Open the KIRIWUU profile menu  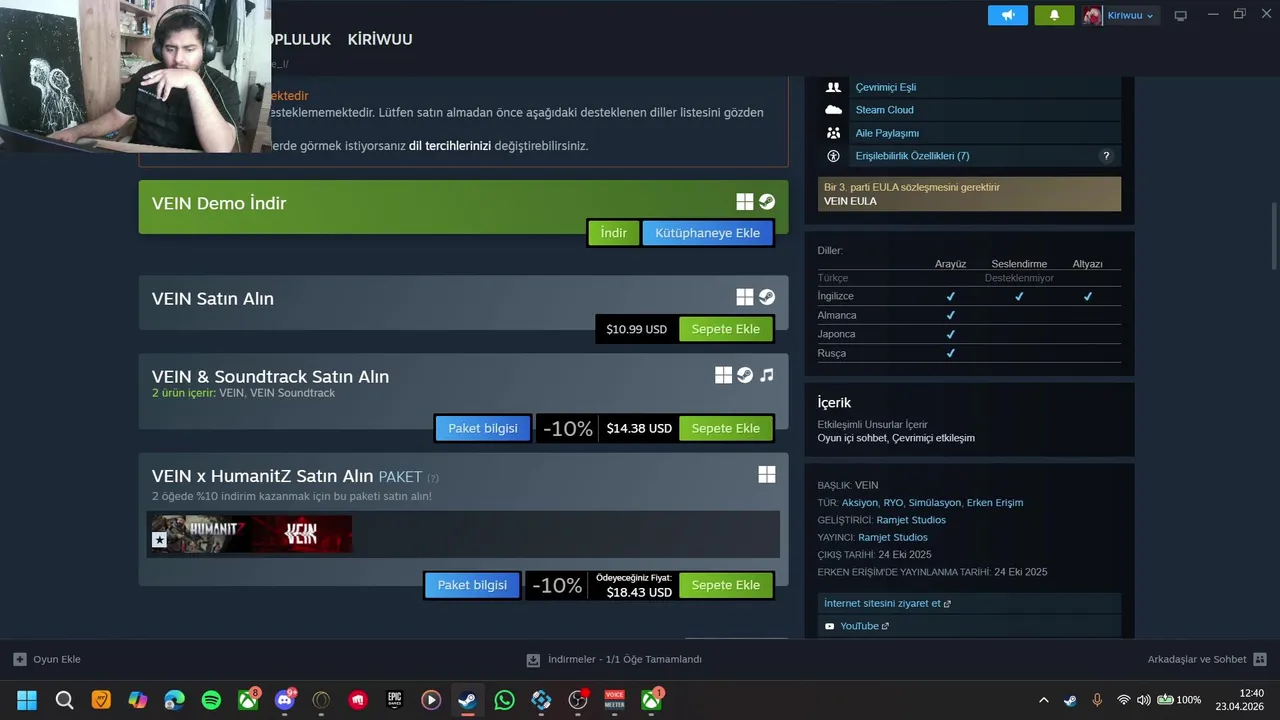point(380,39)
